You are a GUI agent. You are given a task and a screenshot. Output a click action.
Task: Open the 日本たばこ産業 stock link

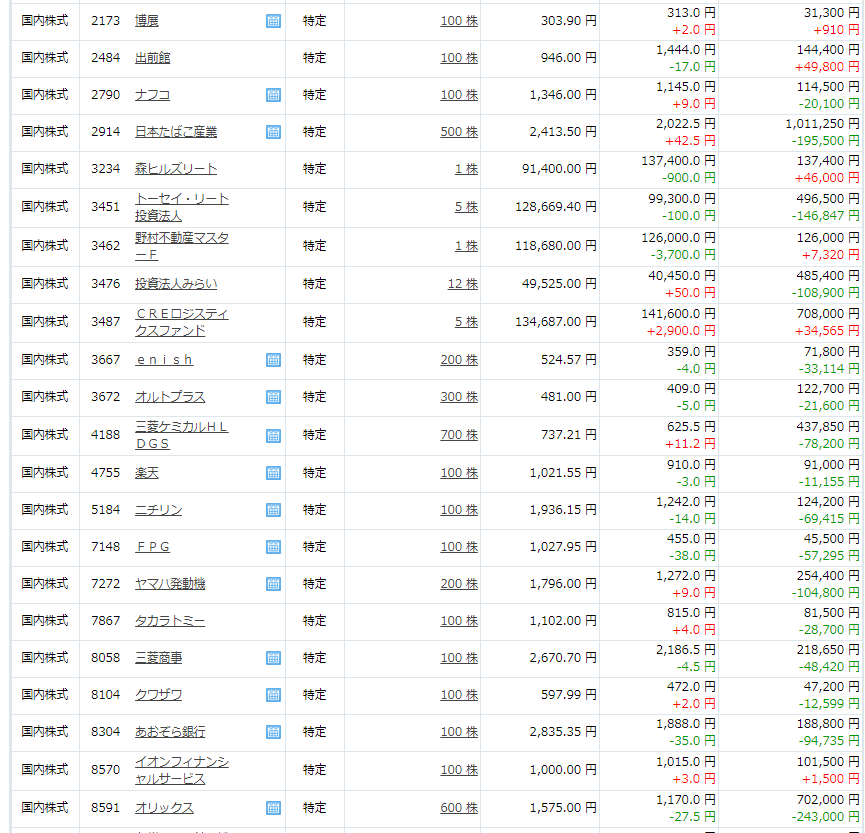[176, 132]
